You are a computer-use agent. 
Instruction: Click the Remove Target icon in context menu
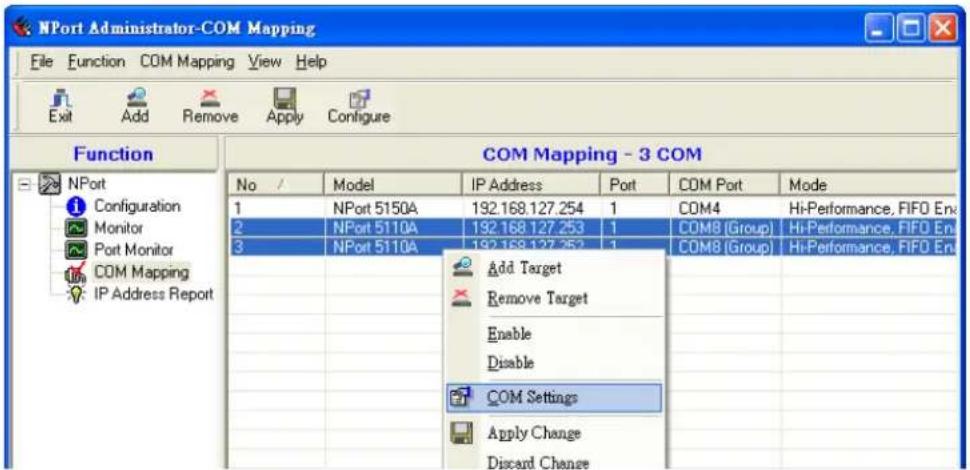(x=460, y=299)
